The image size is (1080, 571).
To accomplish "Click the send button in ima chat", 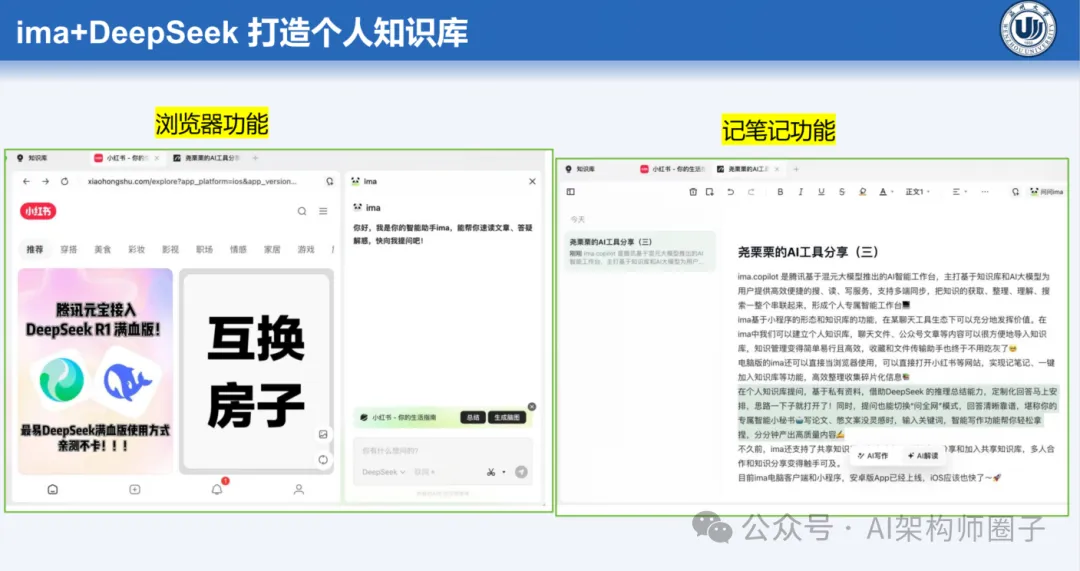I will point(521,472).
